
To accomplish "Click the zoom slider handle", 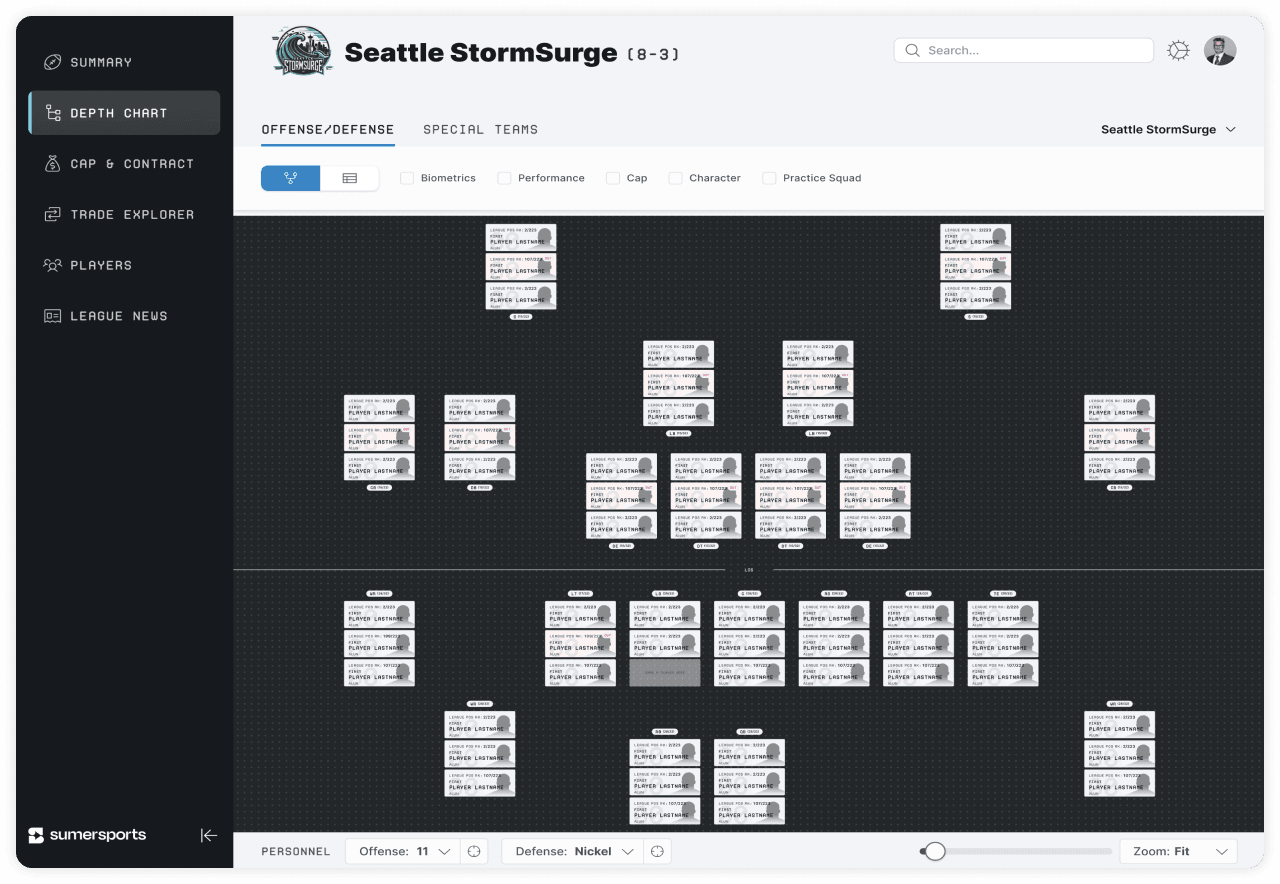I will tap(935, 851).
